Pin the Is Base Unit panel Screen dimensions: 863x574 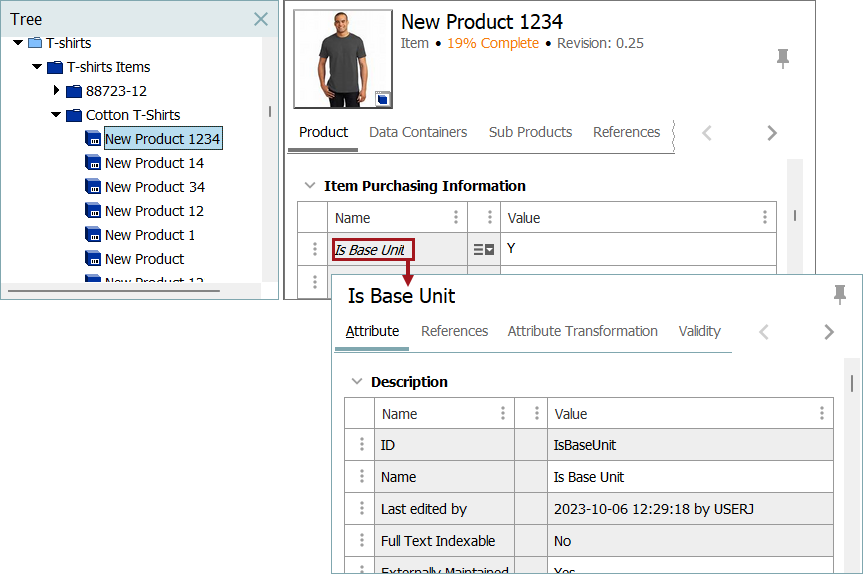pyautogui.click(x=840, y=294)
